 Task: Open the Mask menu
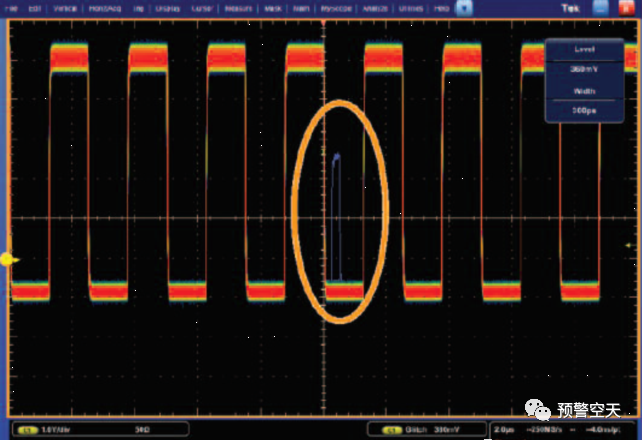click(x=273, y=8)
